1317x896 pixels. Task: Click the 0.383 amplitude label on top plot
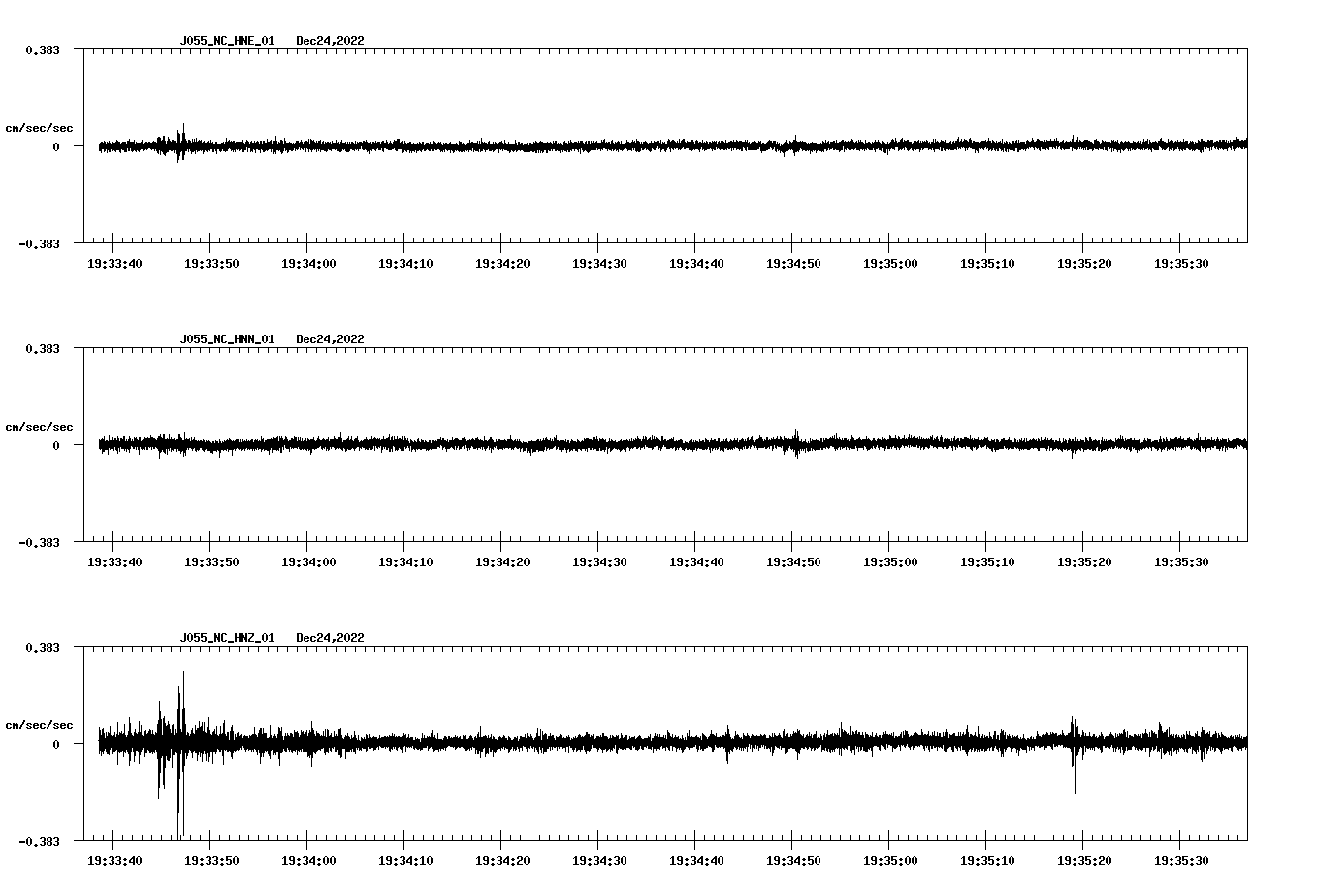pos(44,48)
